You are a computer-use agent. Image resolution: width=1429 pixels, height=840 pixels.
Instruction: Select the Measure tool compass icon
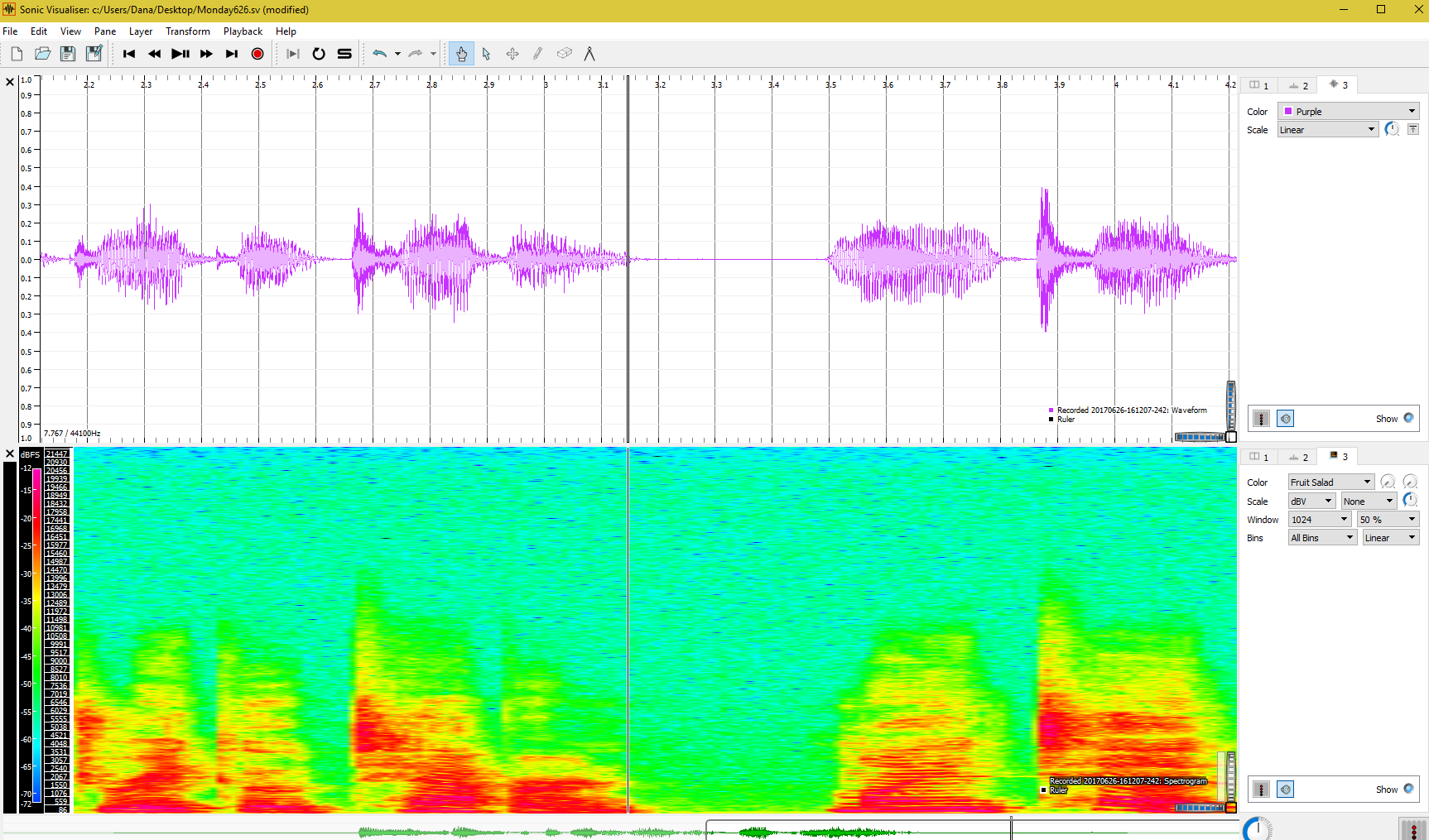point(589,54)
